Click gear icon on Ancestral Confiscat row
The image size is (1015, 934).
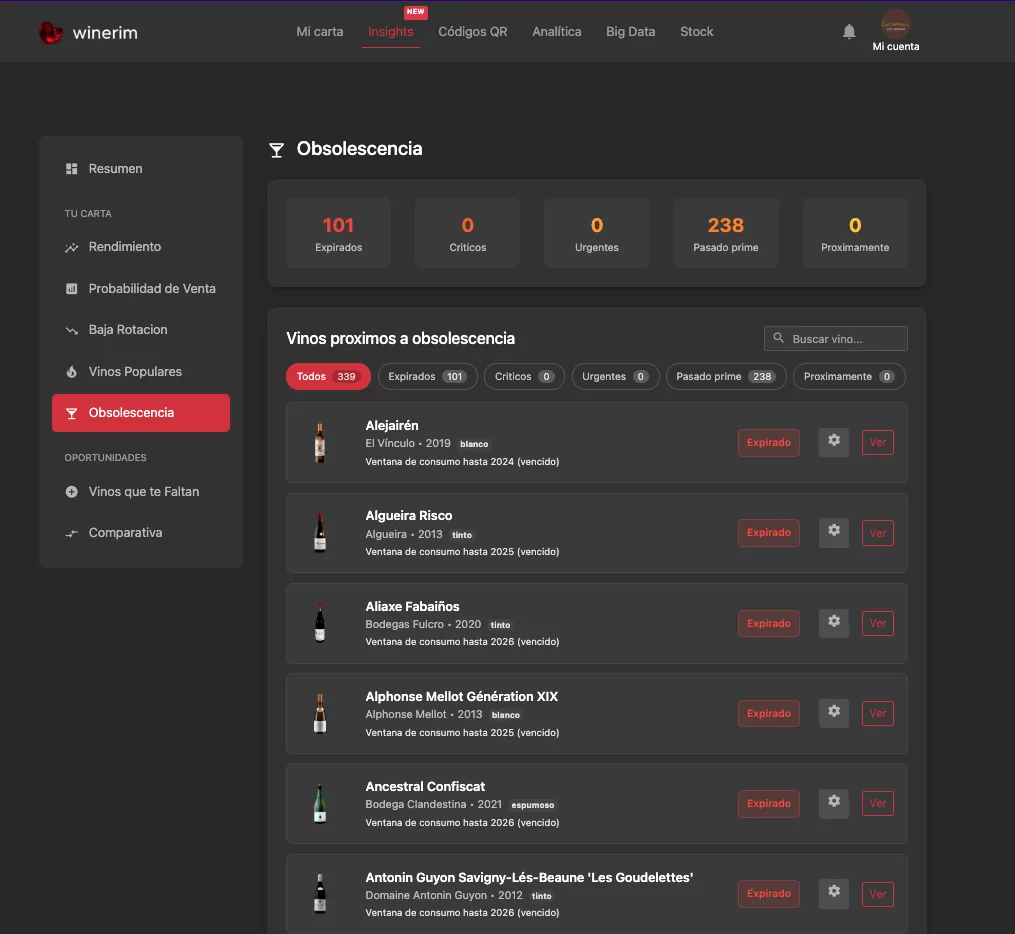[834, 803]
